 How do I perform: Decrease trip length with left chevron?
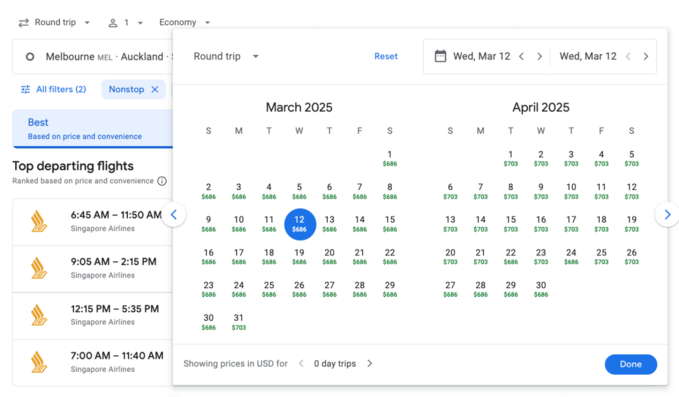click(x=301, y=364)
